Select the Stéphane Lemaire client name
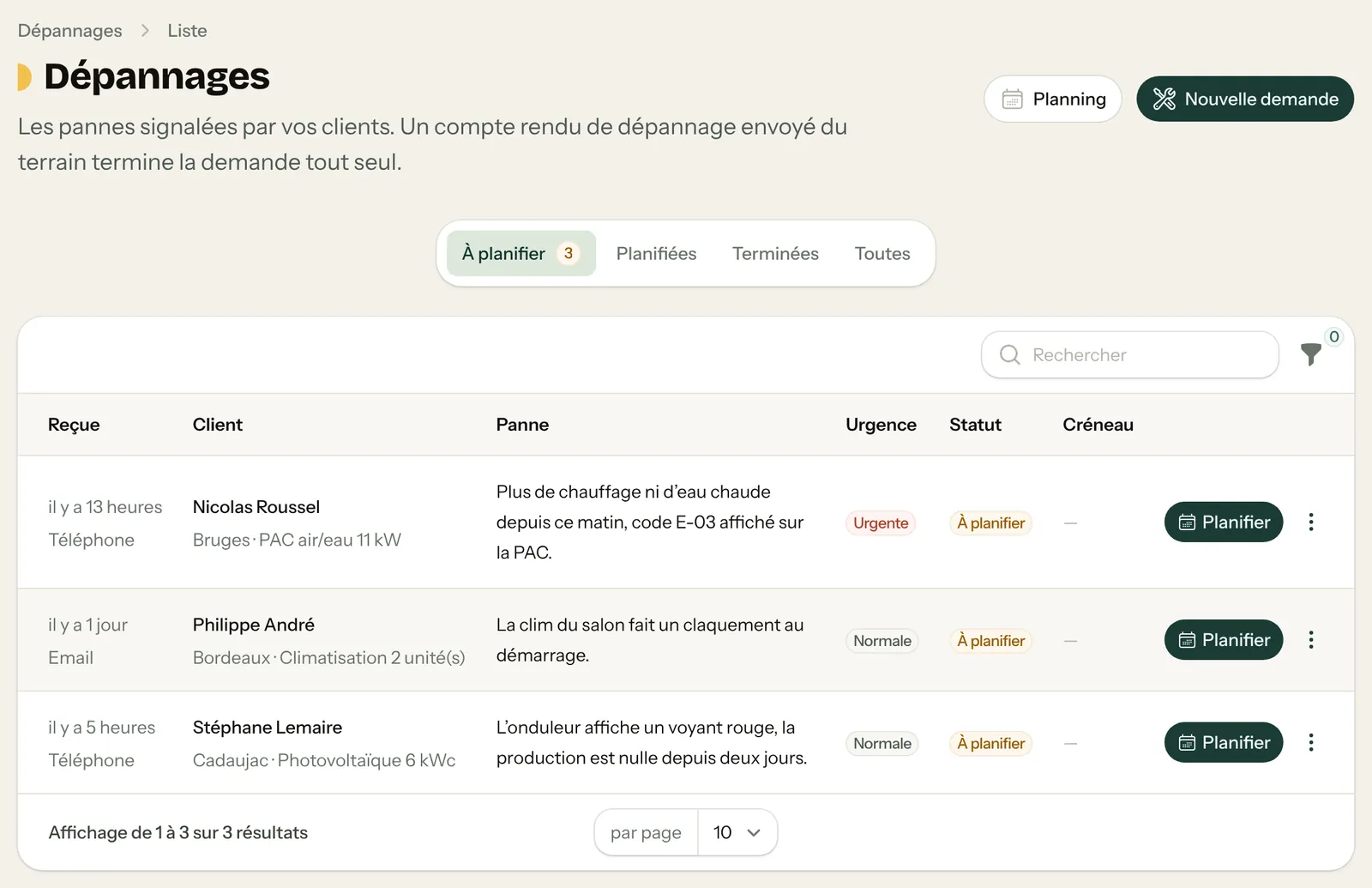Screen dimensions: 1372x888 (268, 728)
